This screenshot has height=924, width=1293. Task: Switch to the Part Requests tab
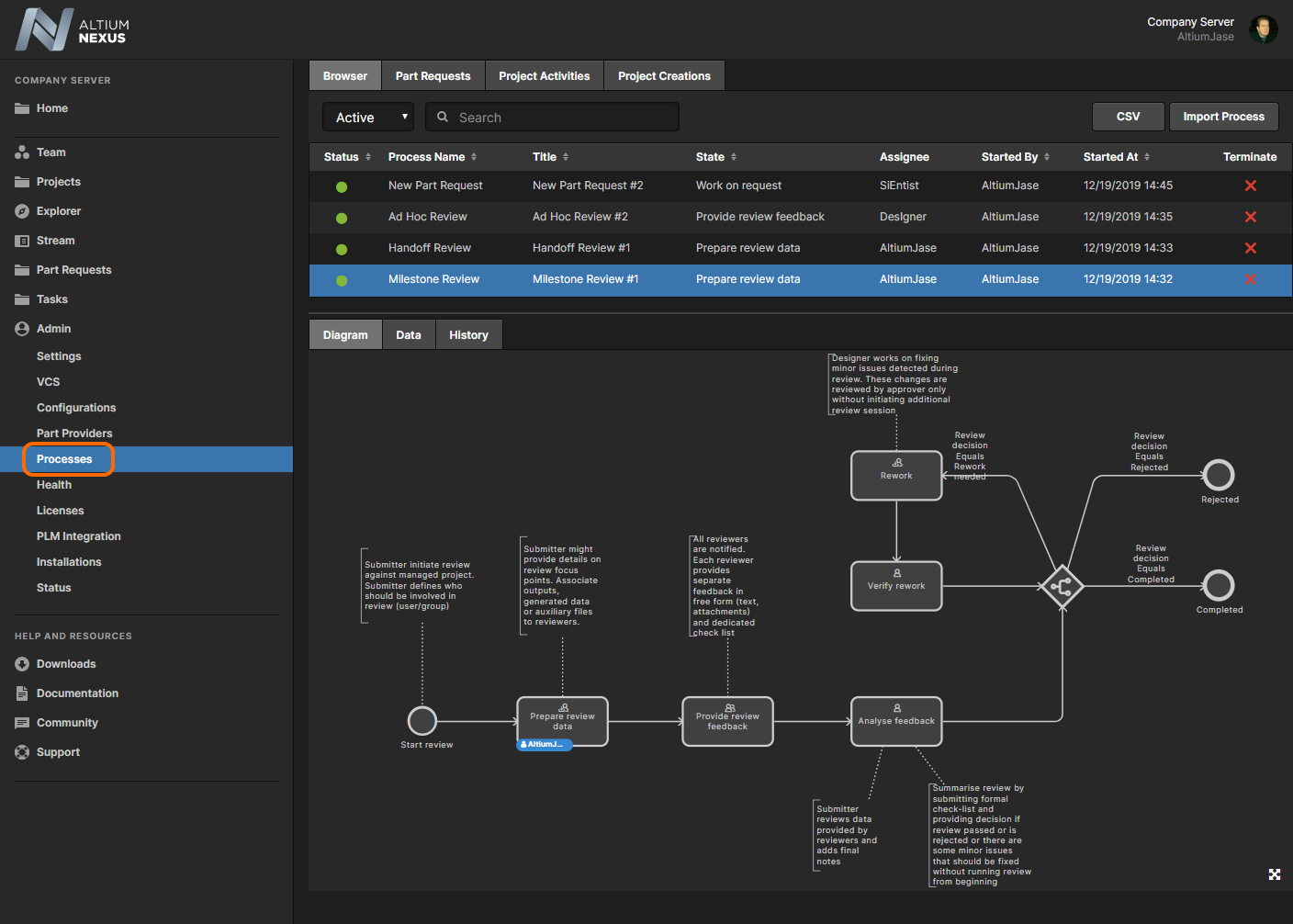click(433, 76)
